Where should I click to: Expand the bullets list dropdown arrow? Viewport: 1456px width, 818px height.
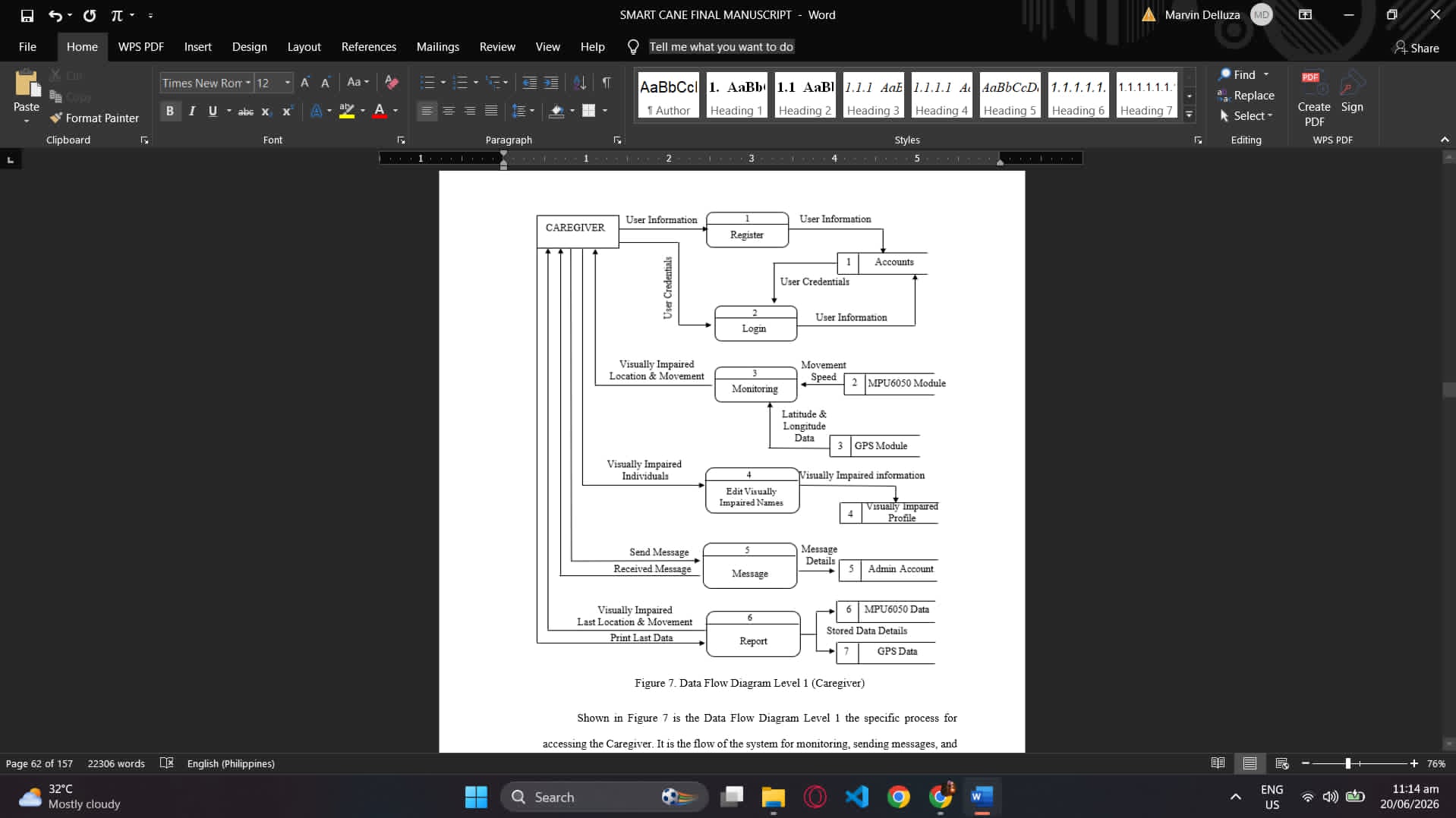[443, 83]
